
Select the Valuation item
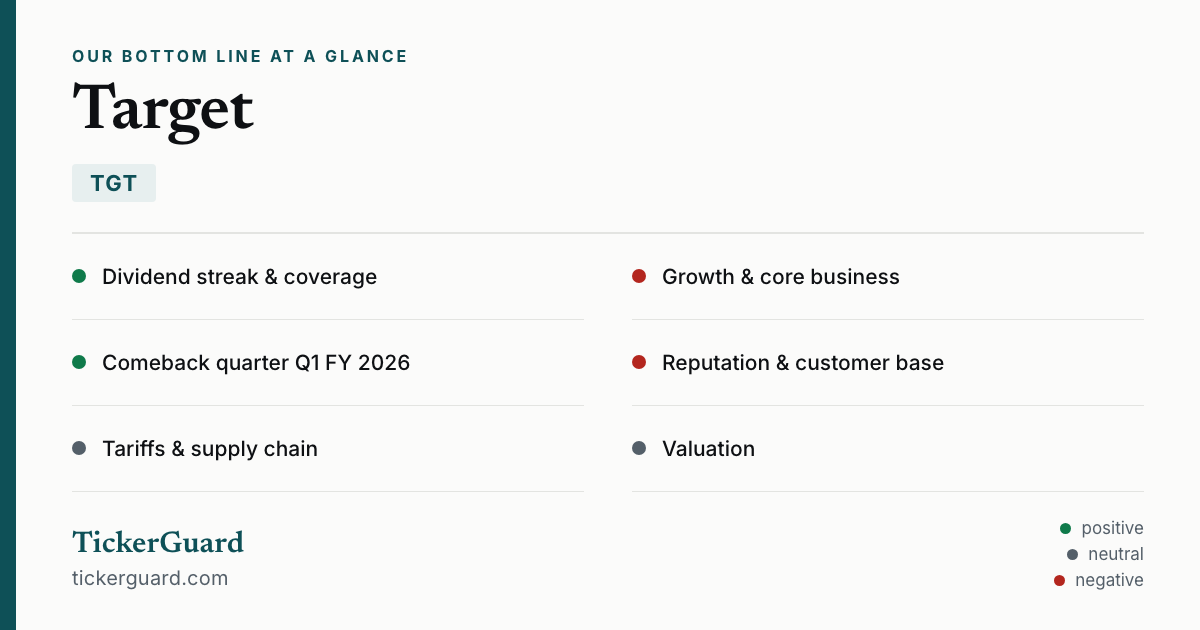[888, 449]
